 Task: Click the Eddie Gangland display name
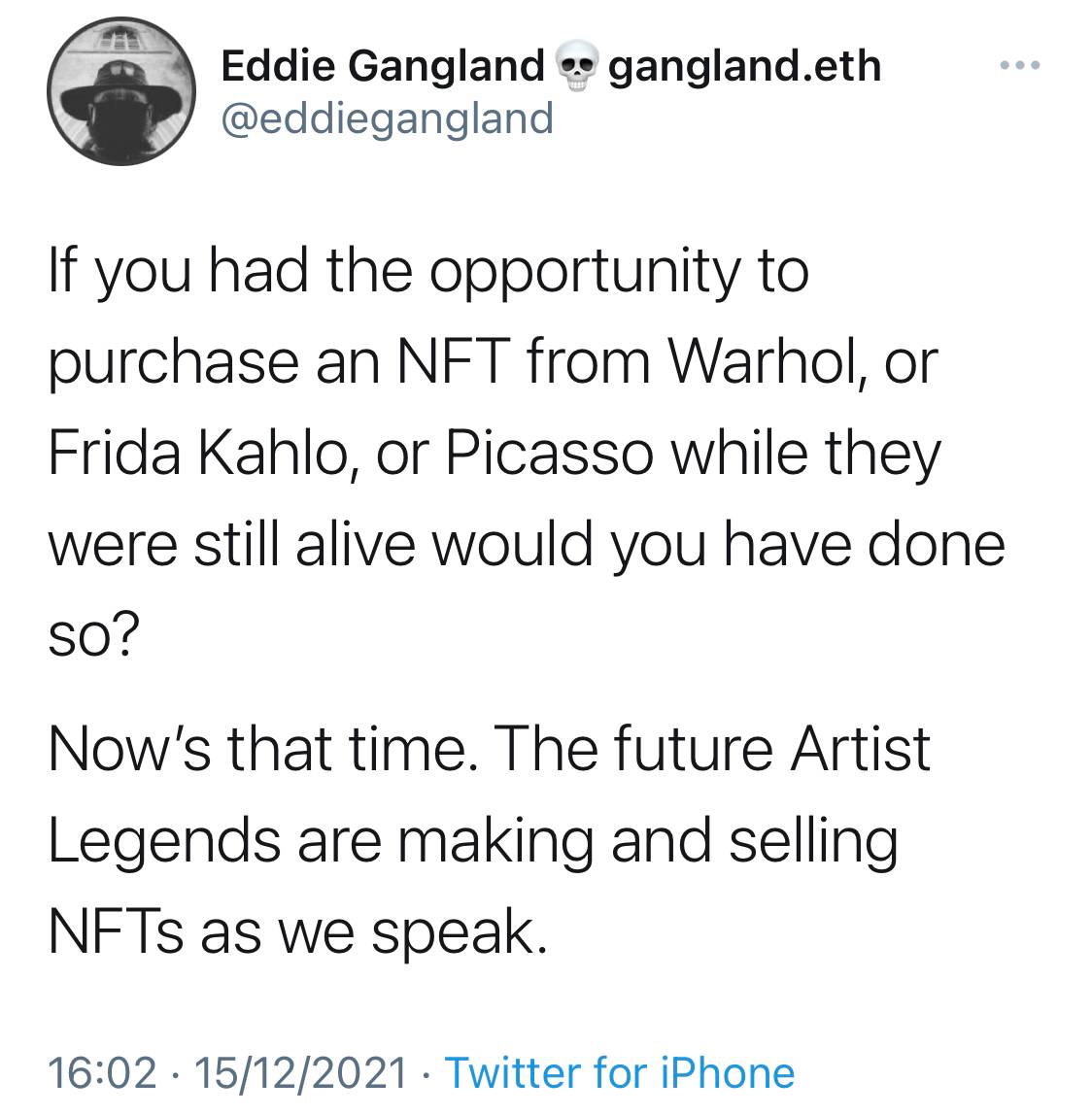coord(383,65)
